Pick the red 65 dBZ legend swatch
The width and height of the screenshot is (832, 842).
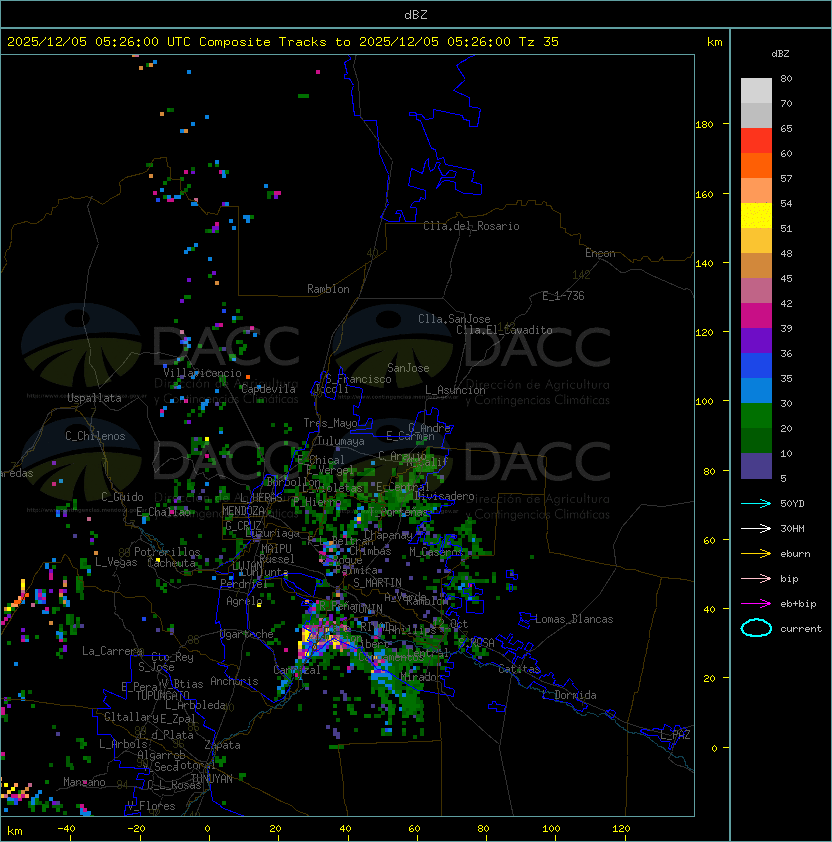pyautogui.click(x=756, y=140)
